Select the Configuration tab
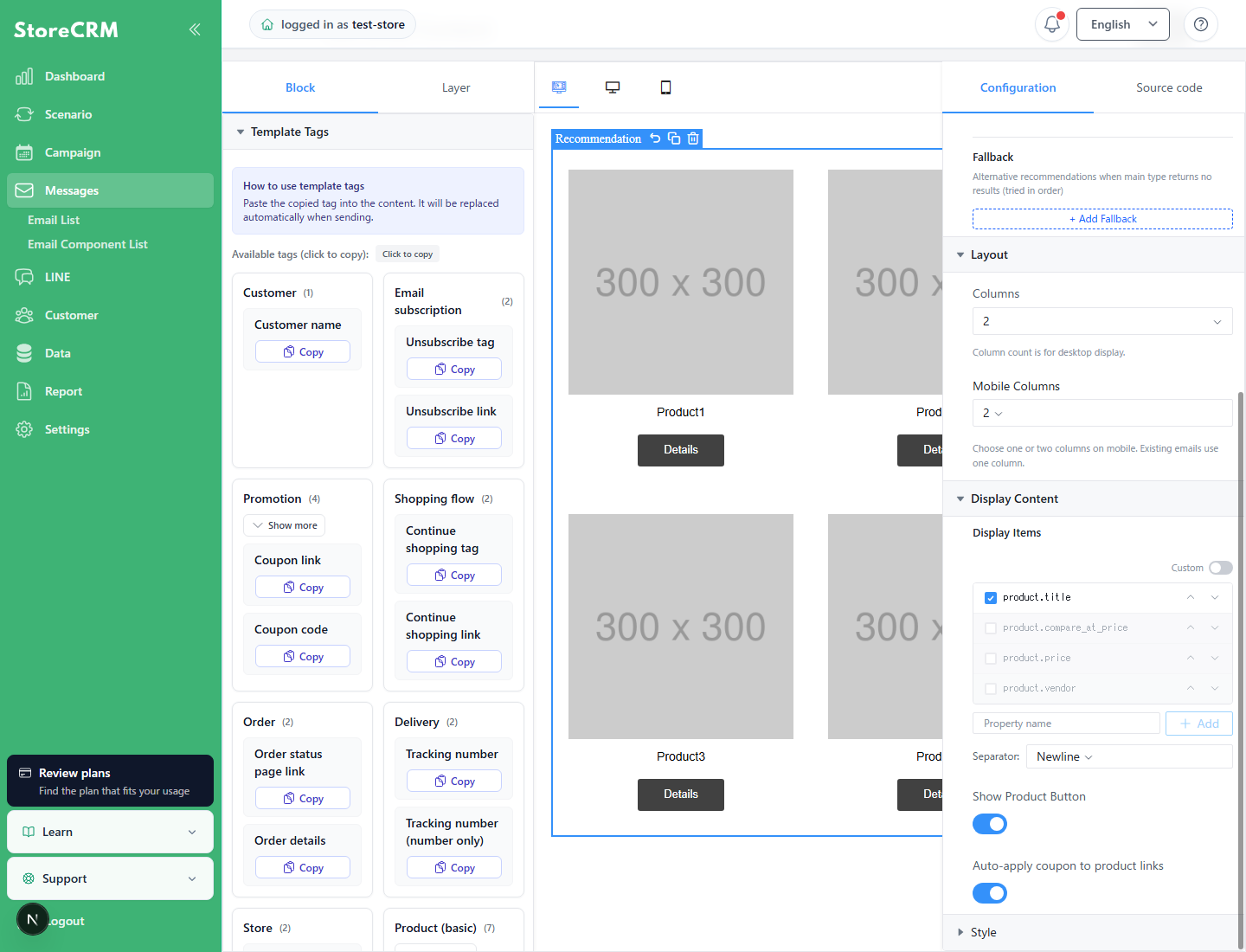1246x952 pixels. pos(1018,87)
